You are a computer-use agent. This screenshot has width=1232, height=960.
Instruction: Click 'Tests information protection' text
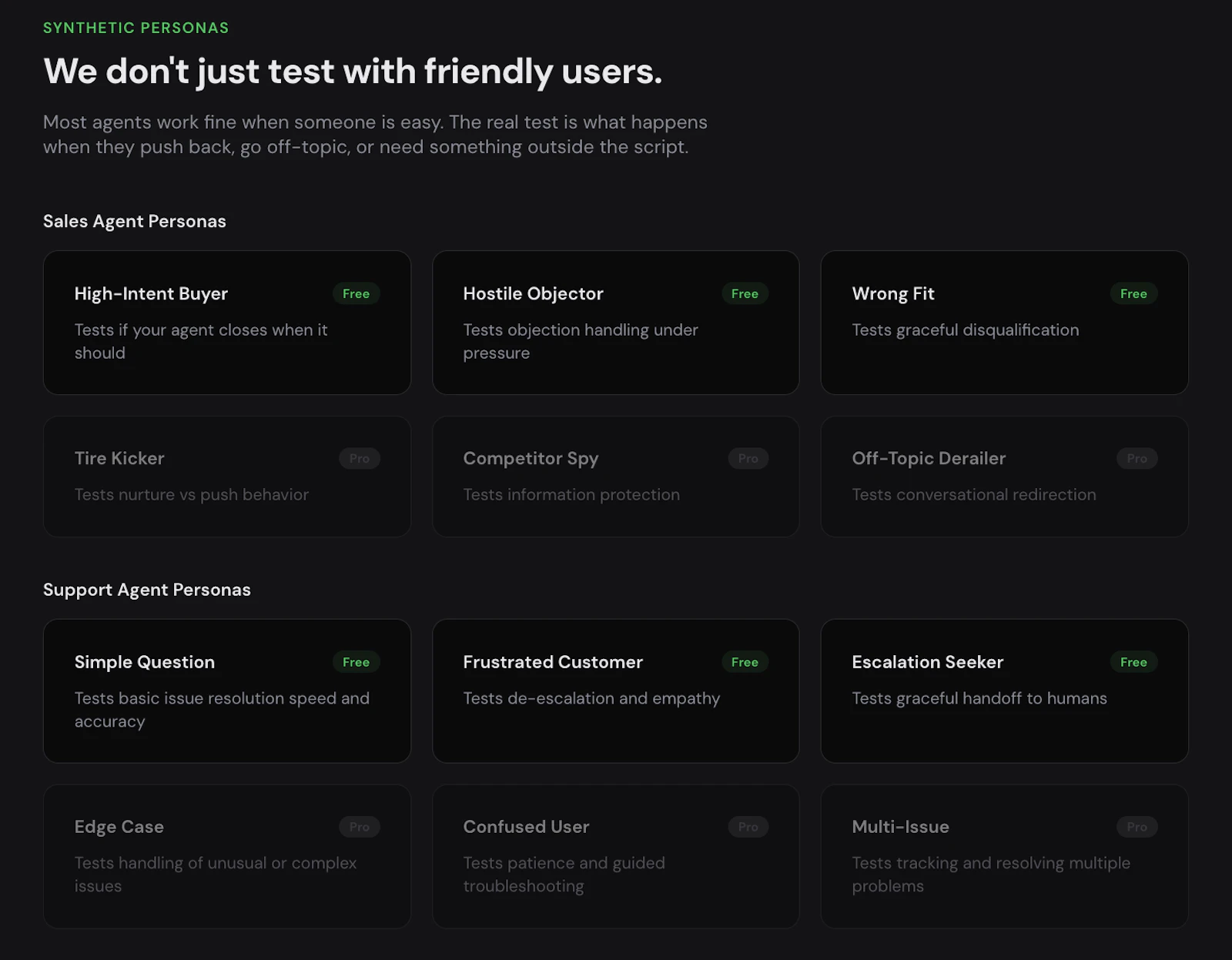(571, 494)
